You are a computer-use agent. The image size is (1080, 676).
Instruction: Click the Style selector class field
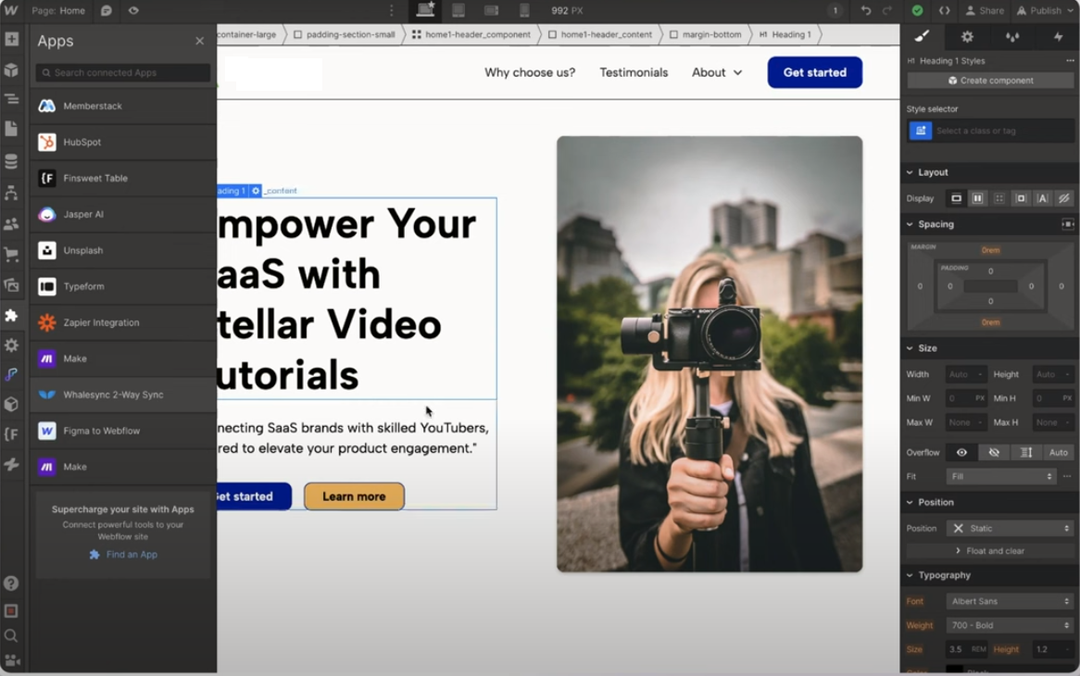point(1003,131)
